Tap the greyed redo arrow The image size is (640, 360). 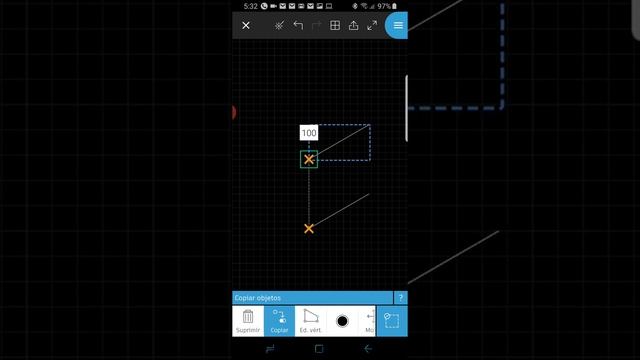pyautogui.click(x=316, y=25)
